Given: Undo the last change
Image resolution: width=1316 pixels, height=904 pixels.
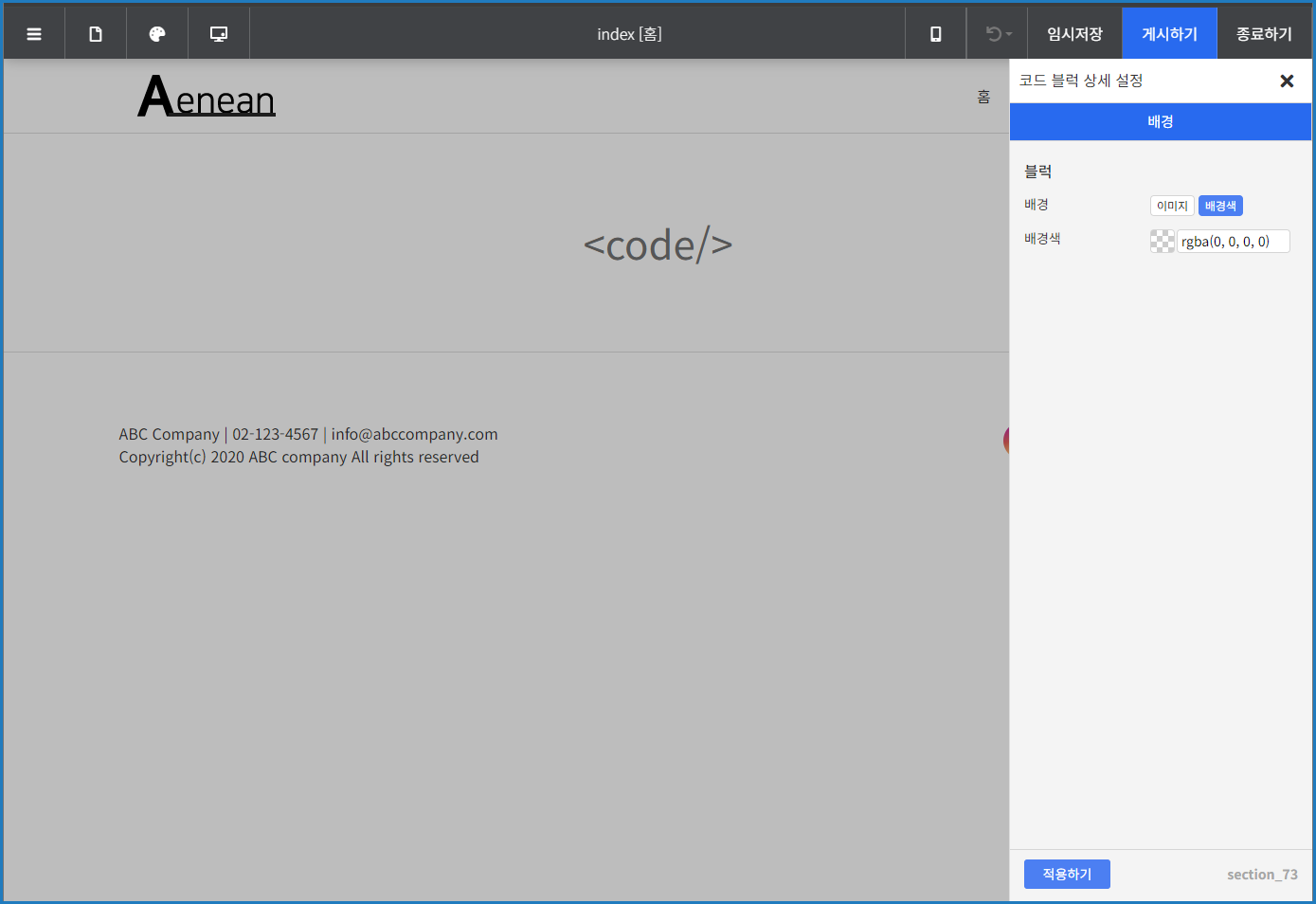Looking at the screenshot, I should (x=992, y=33).
